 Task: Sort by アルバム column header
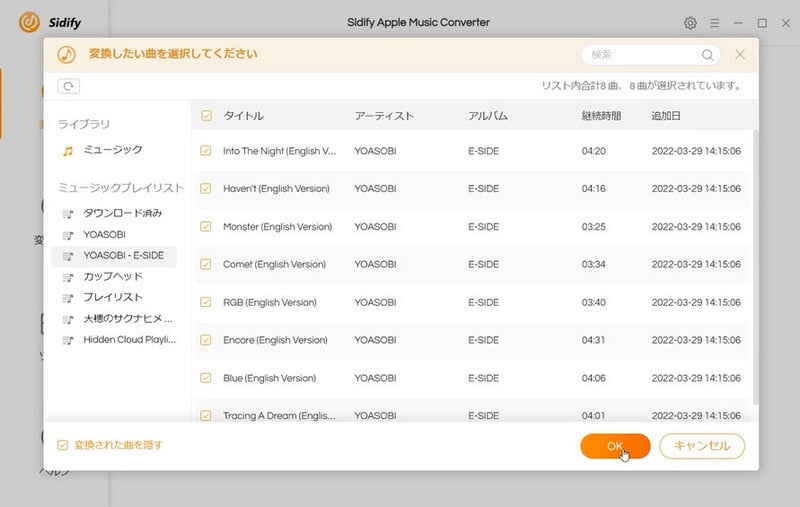488,116
